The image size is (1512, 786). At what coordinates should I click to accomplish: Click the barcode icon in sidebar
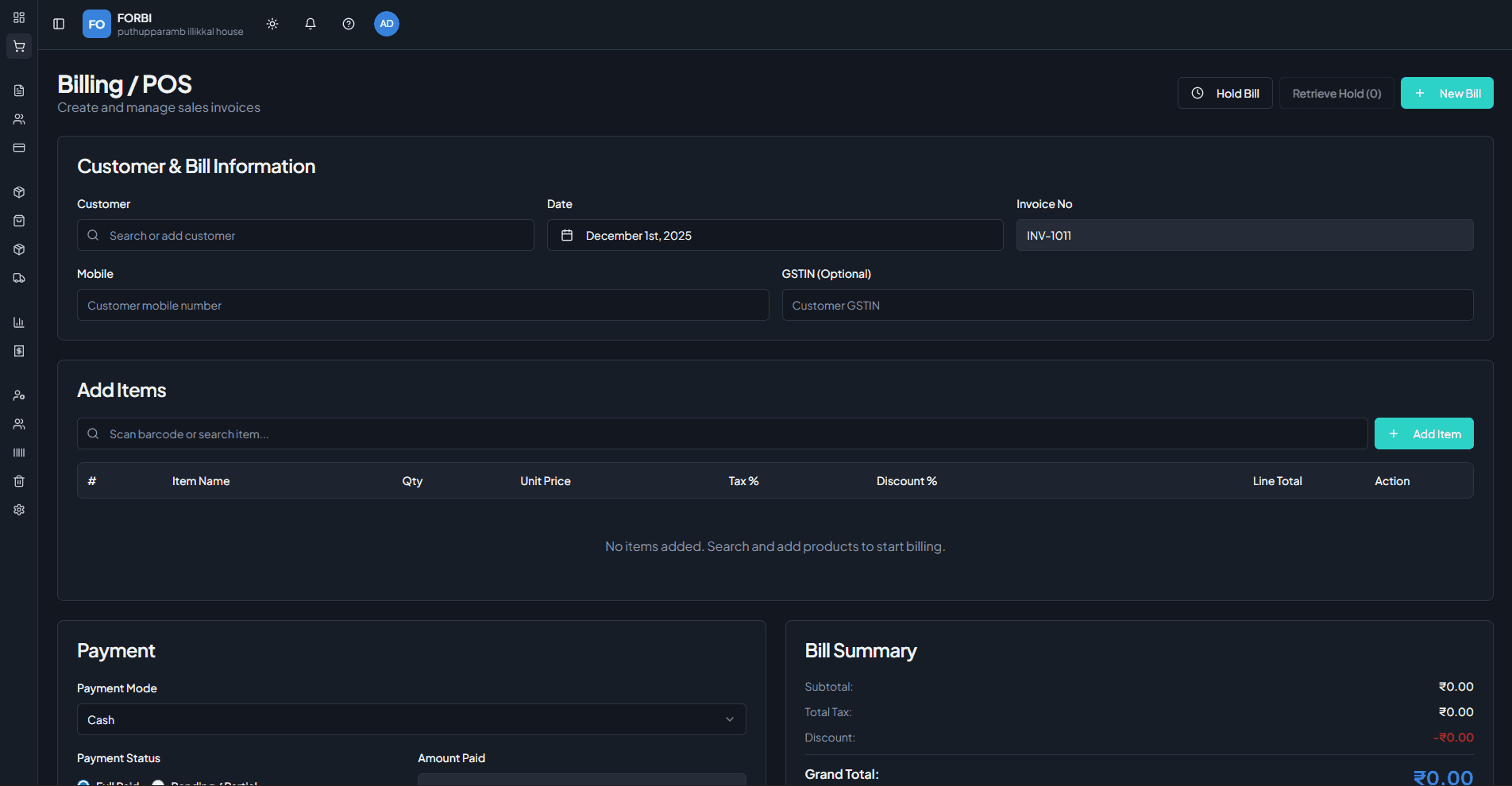(x=19, y=453)
